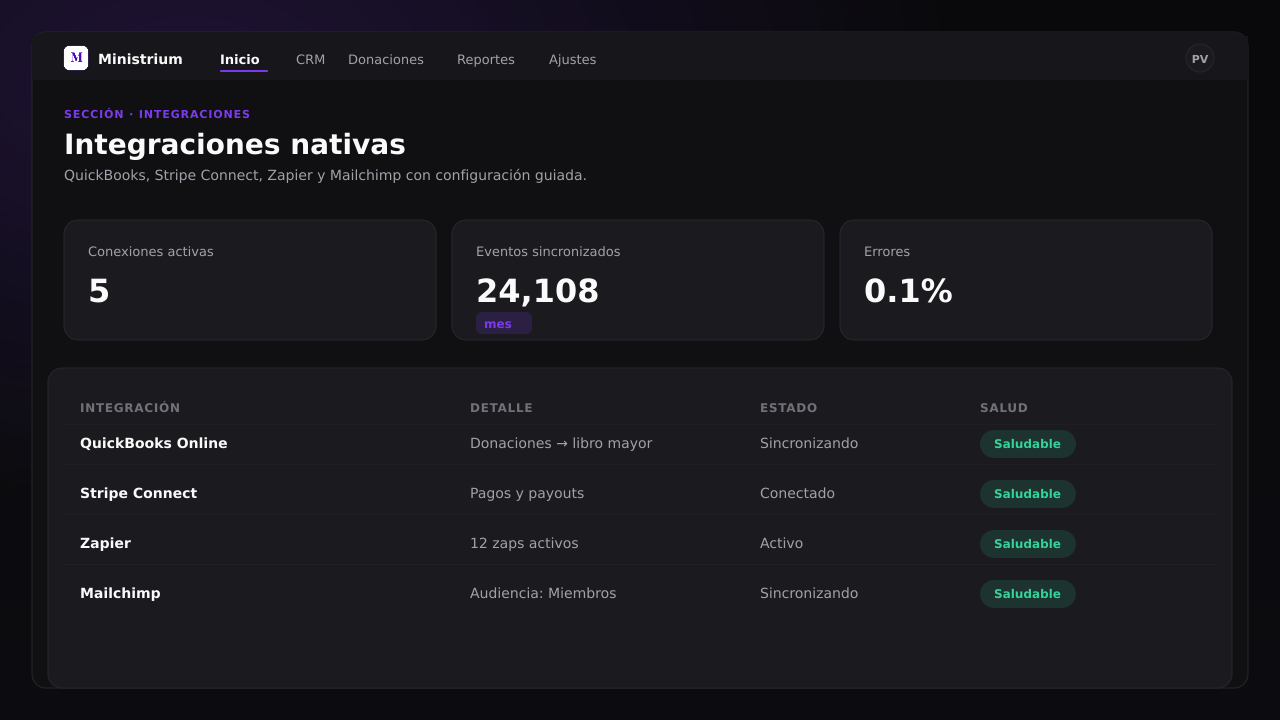Click the Saludable badge for Mailchimp
The width and height of the screenshot is (1280, 720).
(1027, 594)
